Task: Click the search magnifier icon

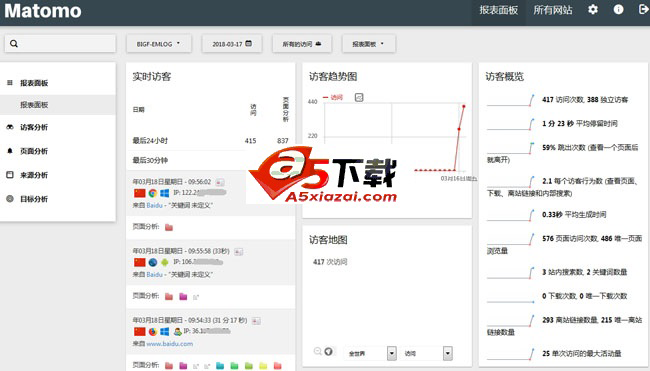Action: point(14,44)
